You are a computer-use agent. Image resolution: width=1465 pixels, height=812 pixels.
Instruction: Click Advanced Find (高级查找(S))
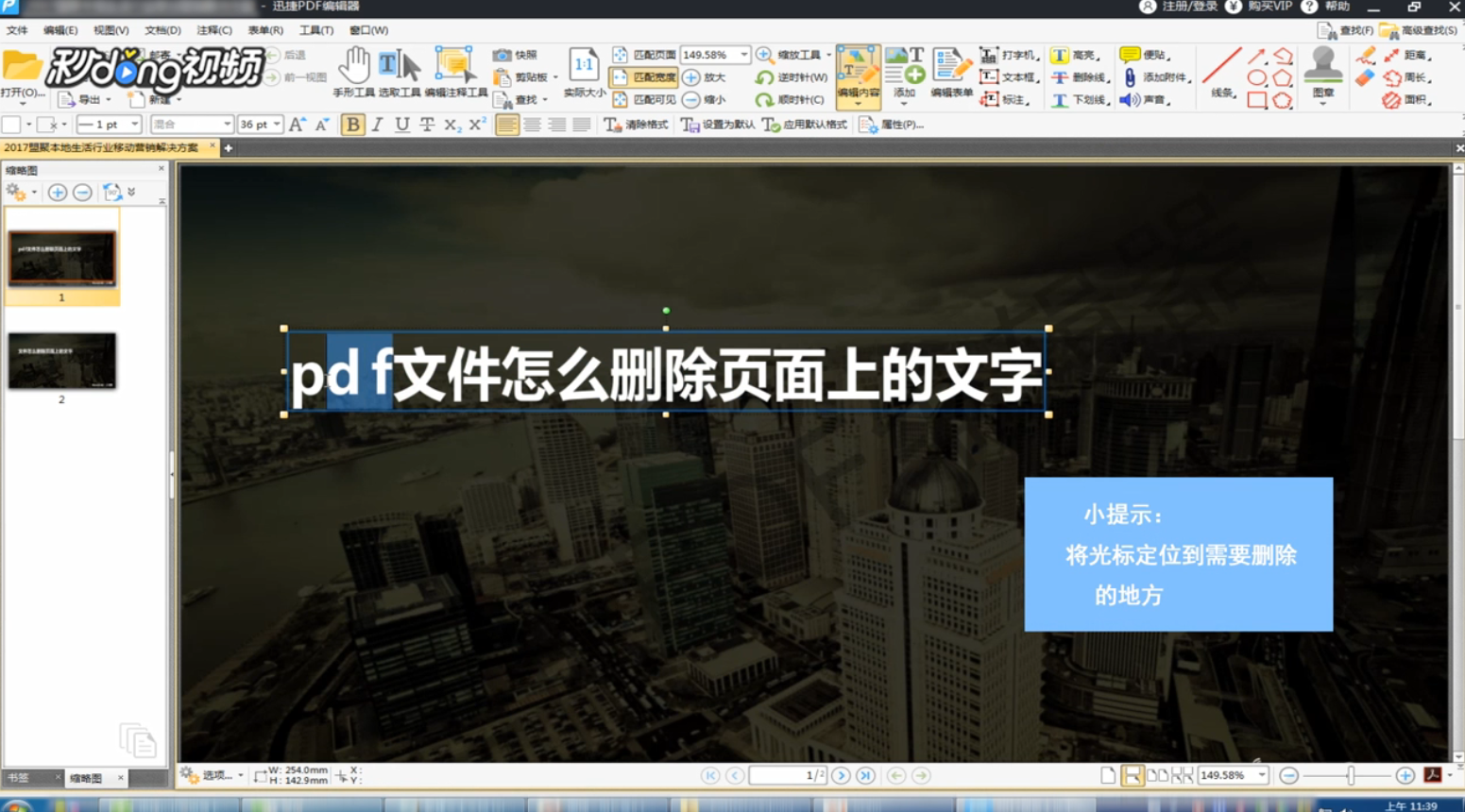point(1419,30)
